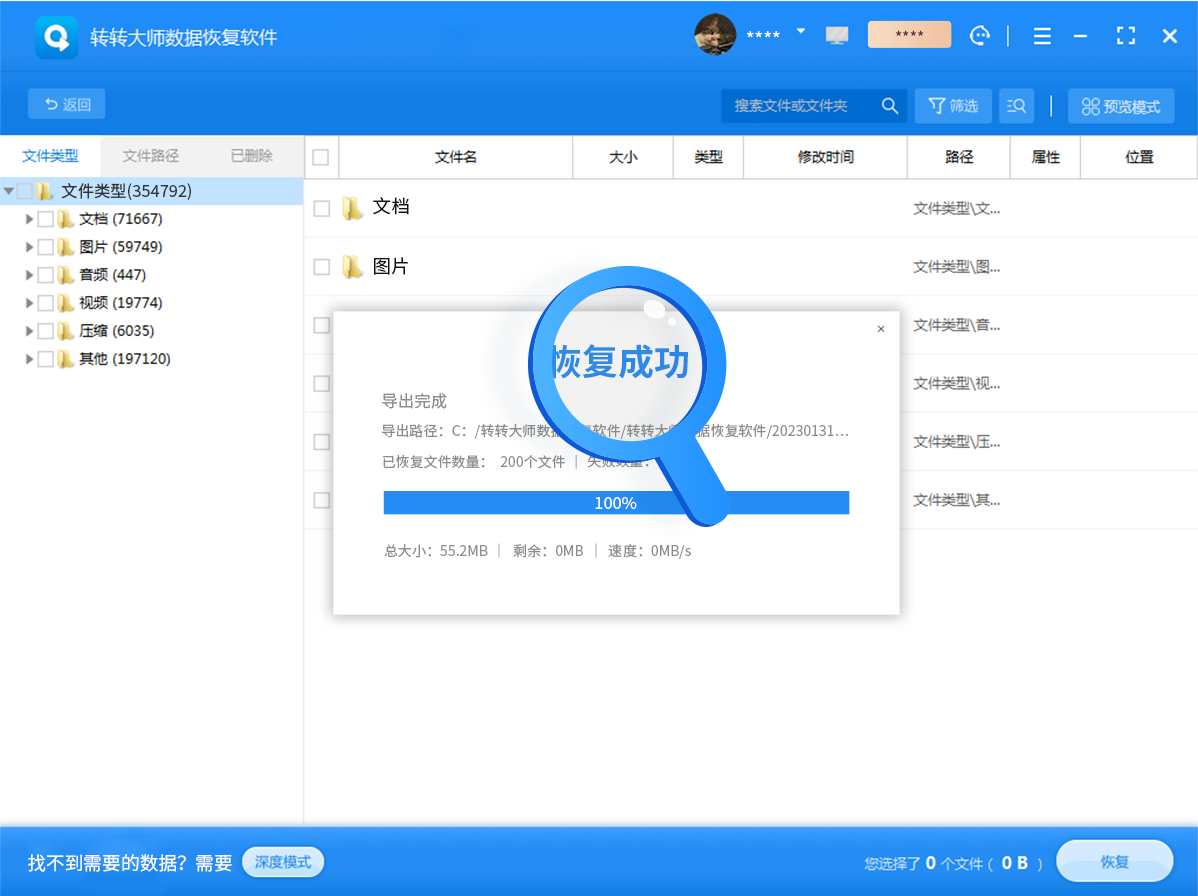
Task: Click the orange membership button in title bar
Action: (x=909, y=34)
